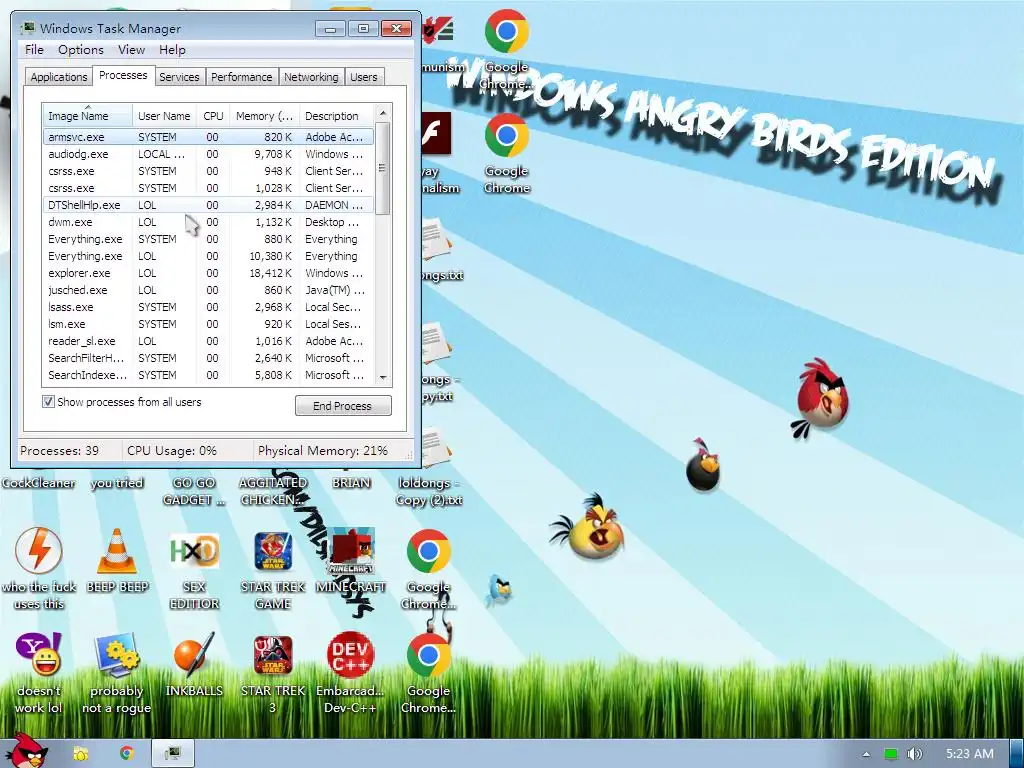1024x768 pixels.
Task: Select the armsvc.exe process row
Action: pos(208,137)
